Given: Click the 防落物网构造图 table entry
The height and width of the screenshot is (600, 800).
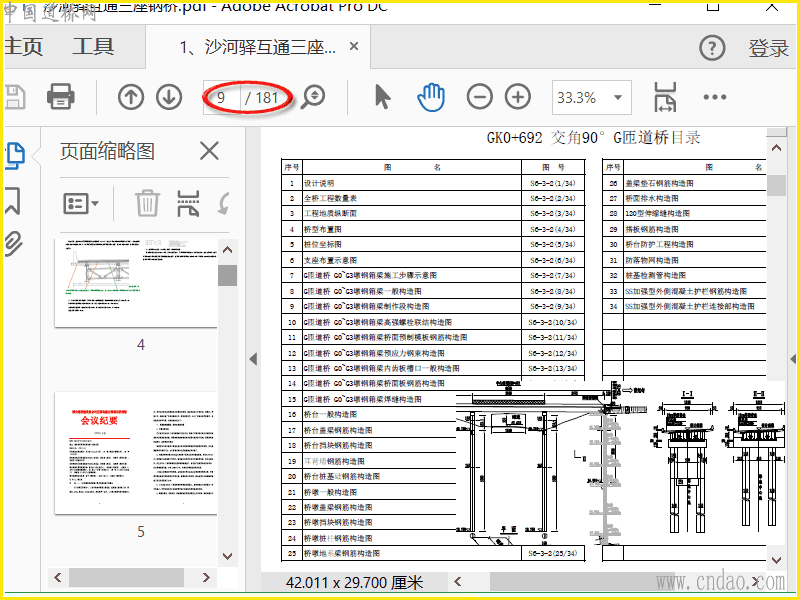Looking at the screenshot, I should tap(652, 260).
